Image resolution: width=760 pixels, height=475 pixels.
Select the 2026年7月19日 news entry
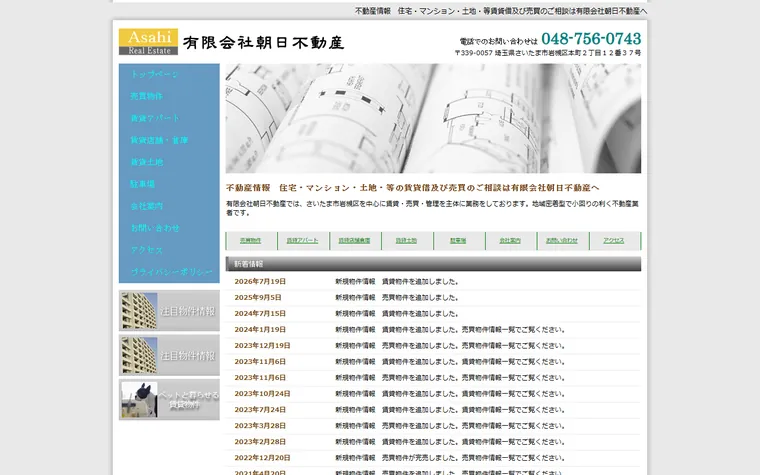(433, 282)
